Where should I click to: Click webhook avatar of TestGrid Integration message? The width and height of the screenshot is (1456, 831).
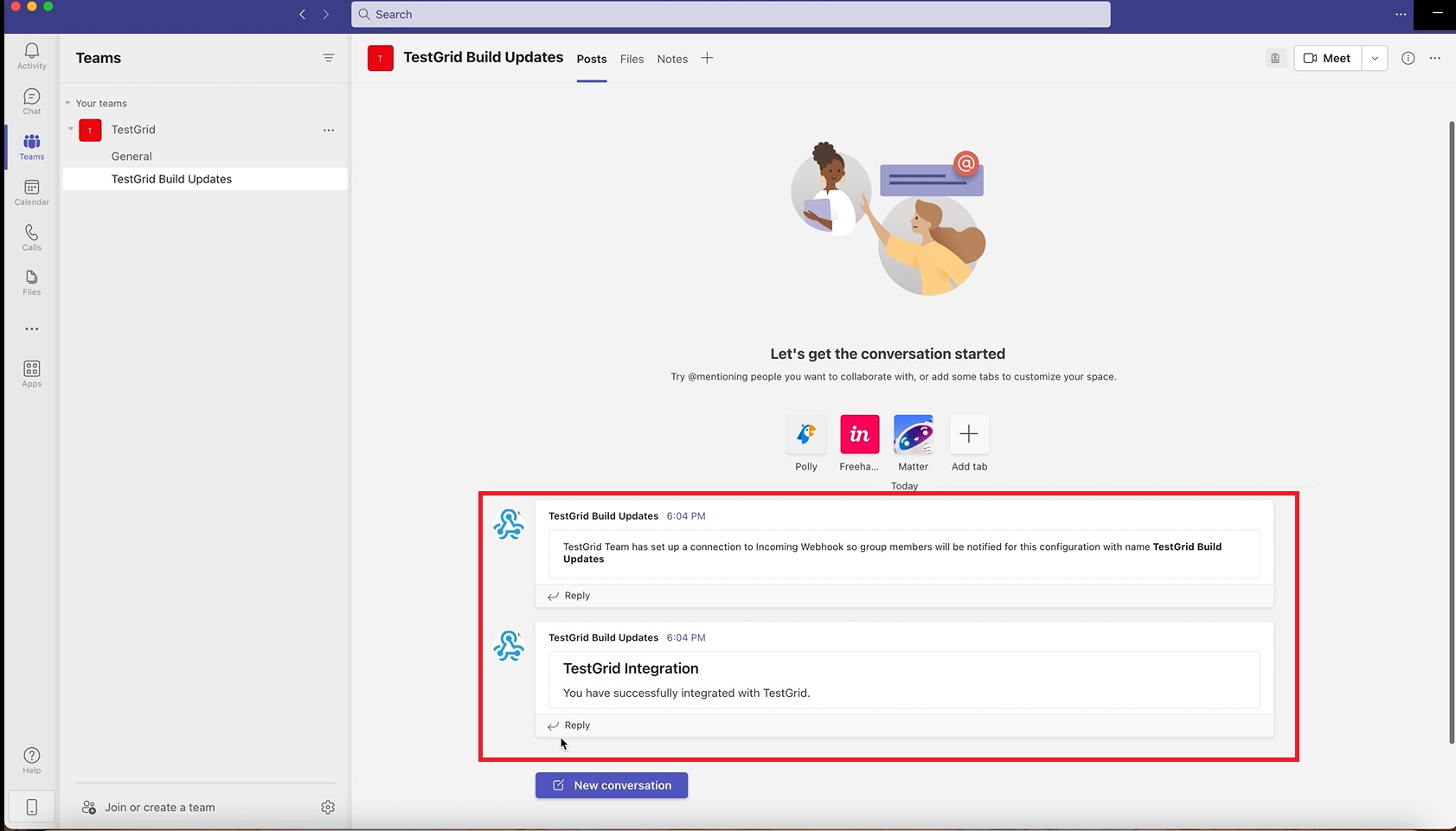pos(509,646)
